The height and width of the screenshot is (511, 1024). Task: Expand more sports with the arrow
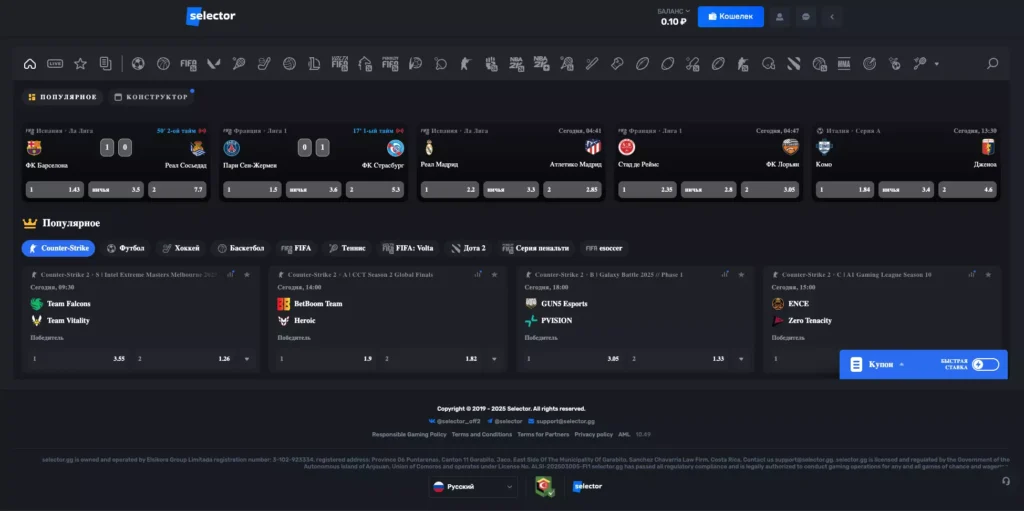click(937, 64)
